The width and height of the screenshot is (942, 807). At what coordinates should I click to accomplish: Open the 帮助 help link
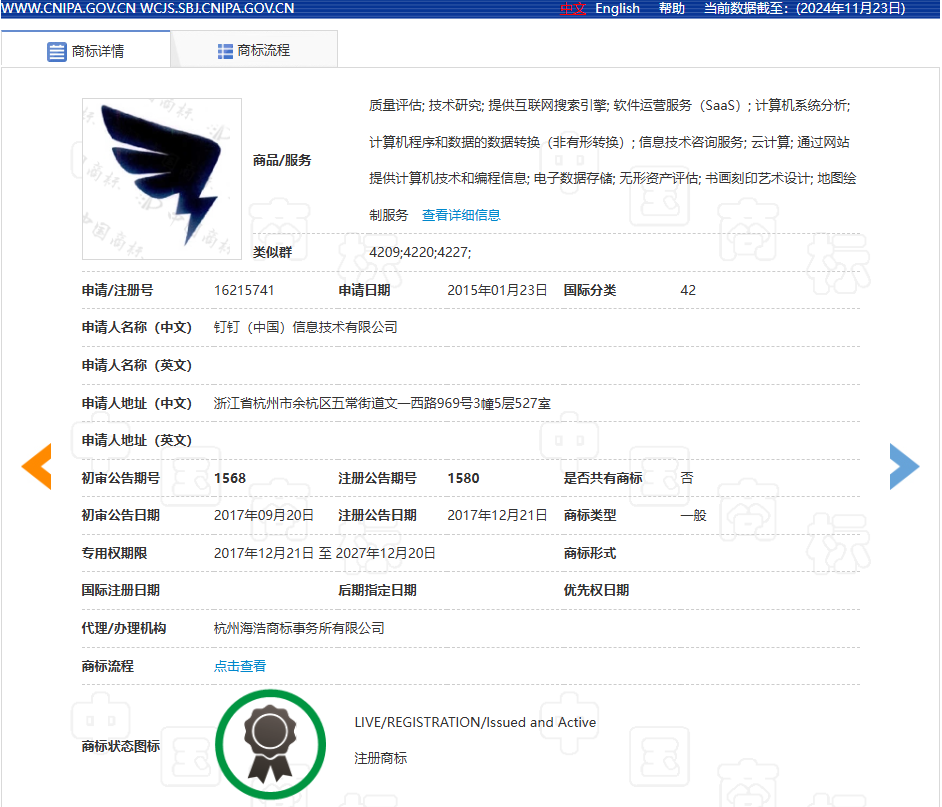672,8
